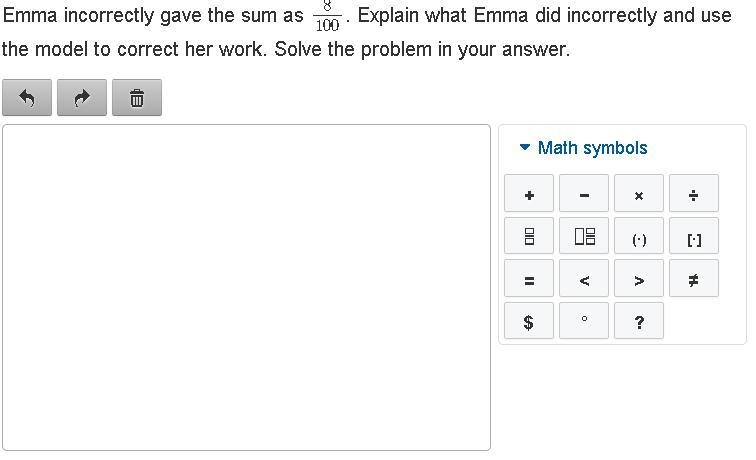
Task: Insert the minus sign symbol
Action: (x=584, y=193)
